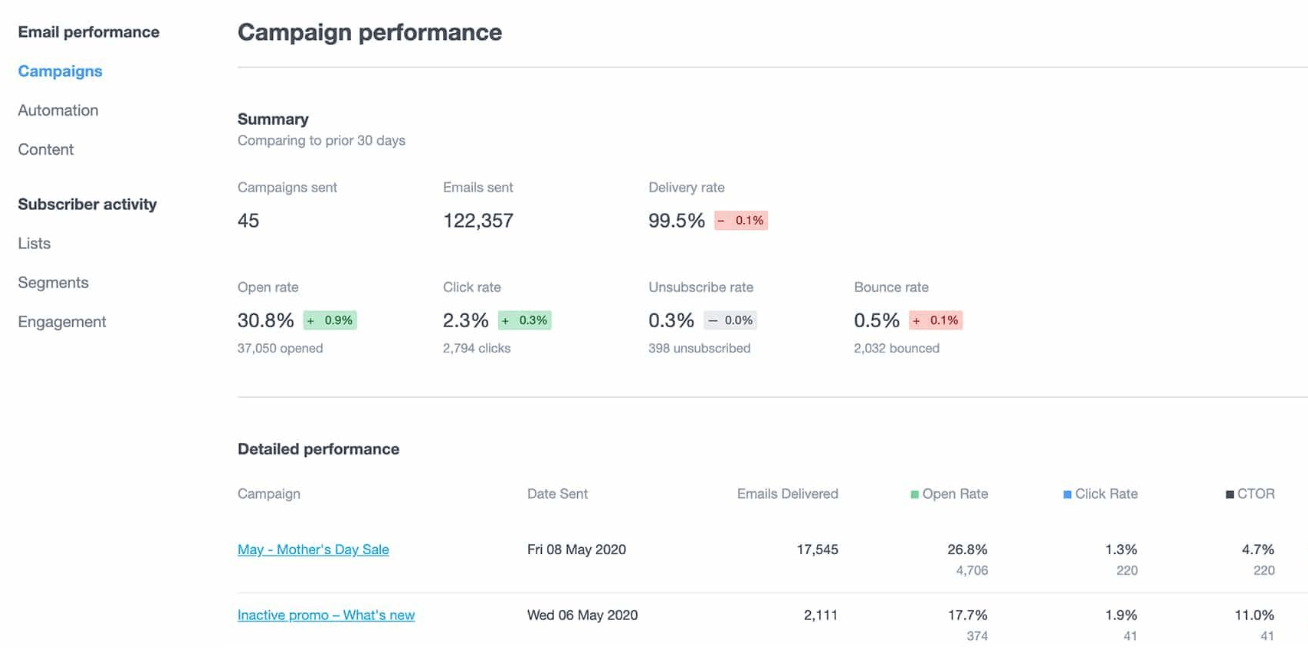Click the open rate +0.9% change badge
1308x648 pixels.
pos(330,320)
